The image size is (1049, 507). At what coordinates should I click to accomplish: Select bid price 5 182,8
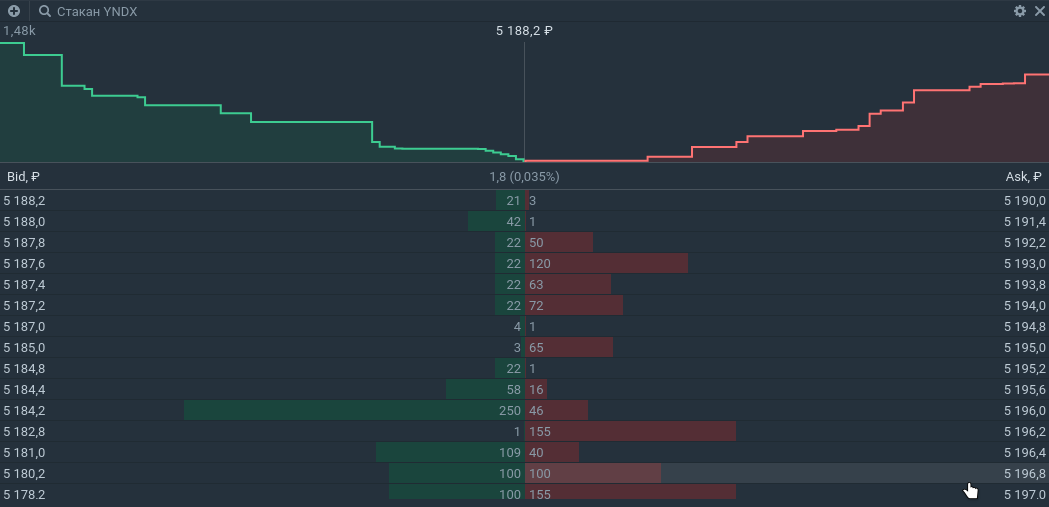click(x=24, y=431)
